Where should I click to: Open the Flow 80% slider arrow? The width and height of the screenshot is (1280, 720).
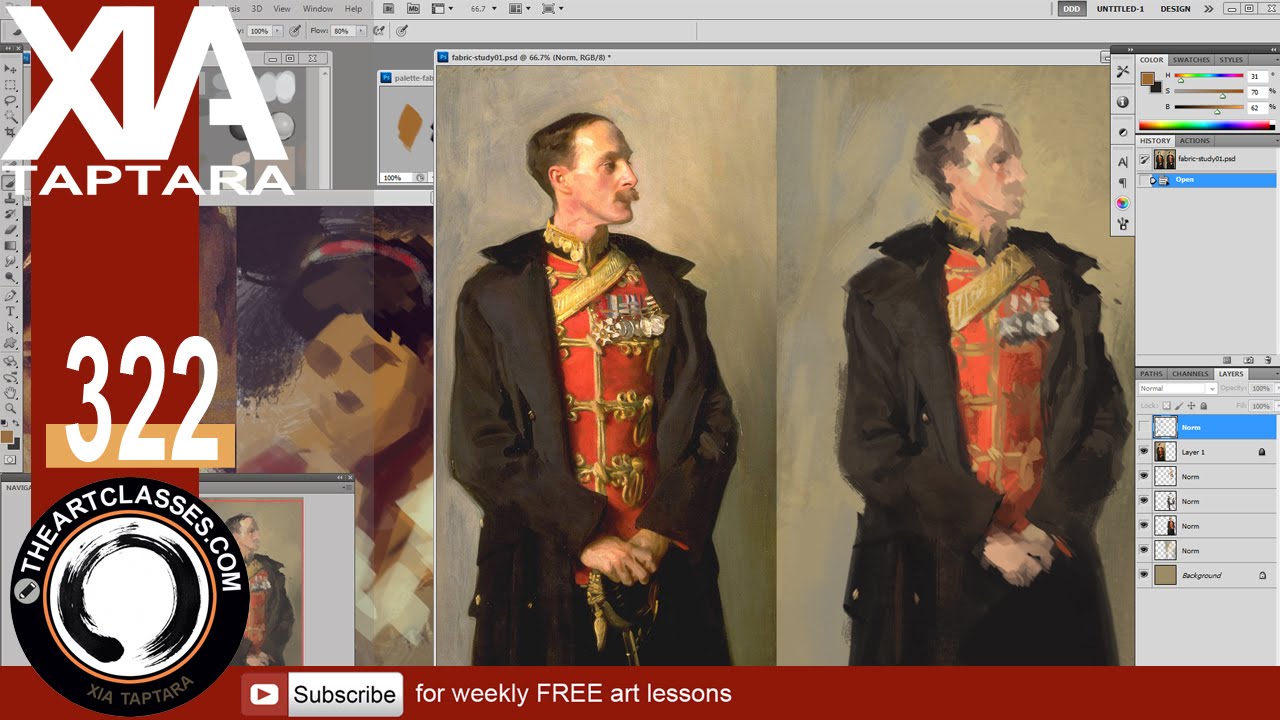(x=361, y=31)
